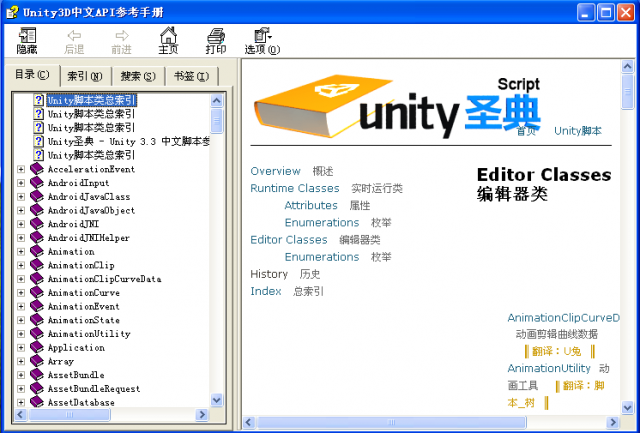
Task: Click the Forward (前进) toolbar arrow
Action: 121,40
